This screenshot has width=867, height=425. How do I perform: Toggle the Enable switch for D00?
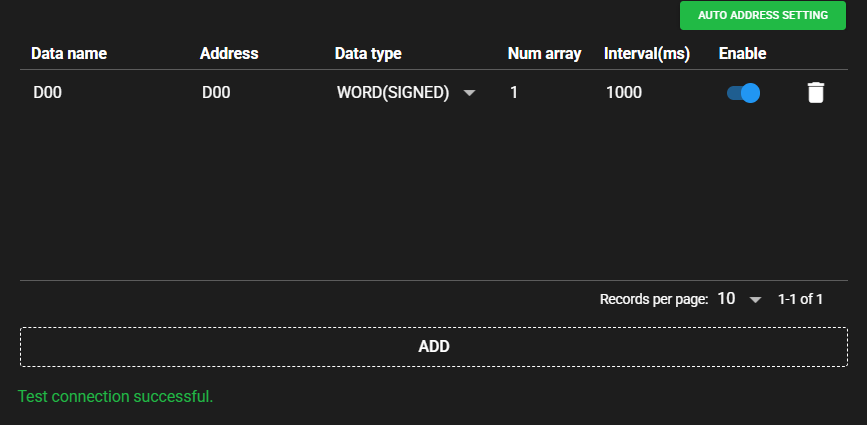tap(743, 93)
